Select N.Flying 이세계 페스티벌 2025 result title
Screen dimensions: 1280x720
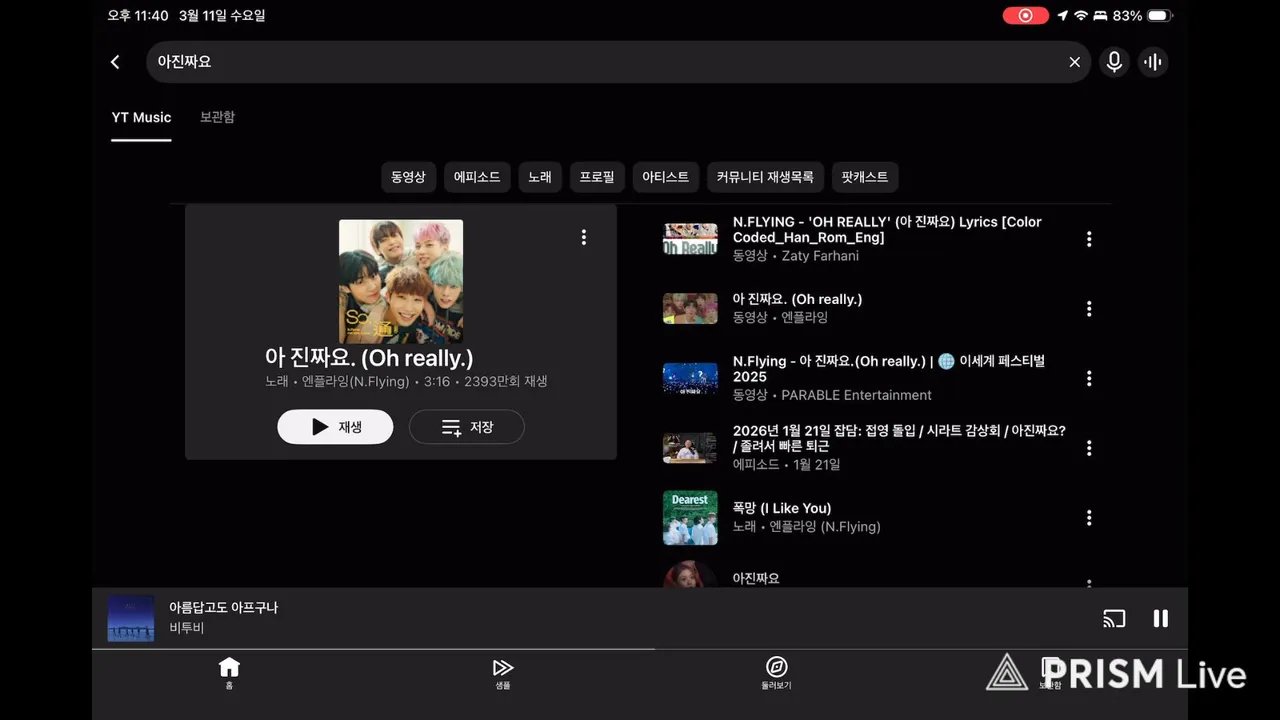889,369
